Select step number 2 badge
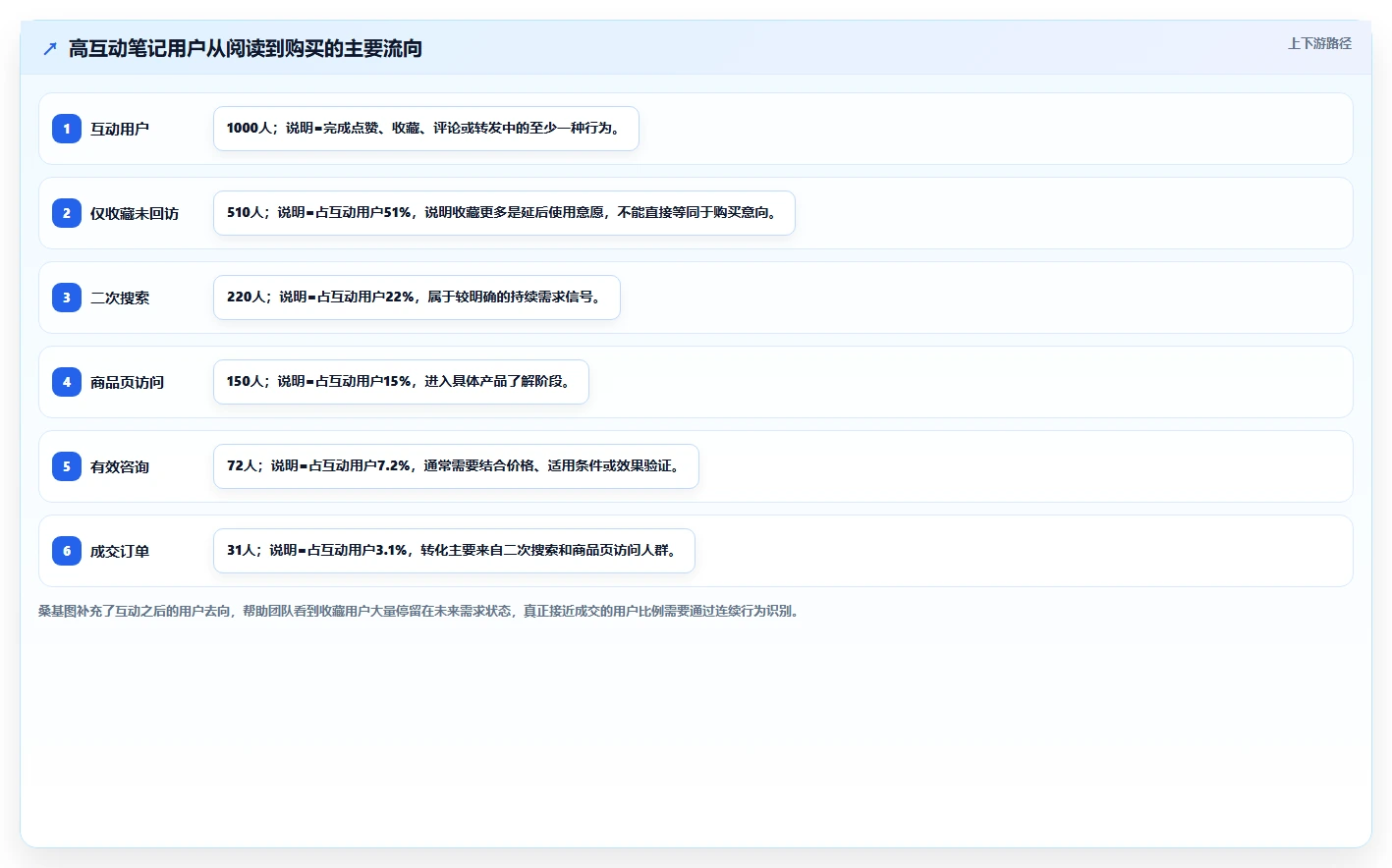The height and width of the screenshot is (868, 1392). pos(67,213)
